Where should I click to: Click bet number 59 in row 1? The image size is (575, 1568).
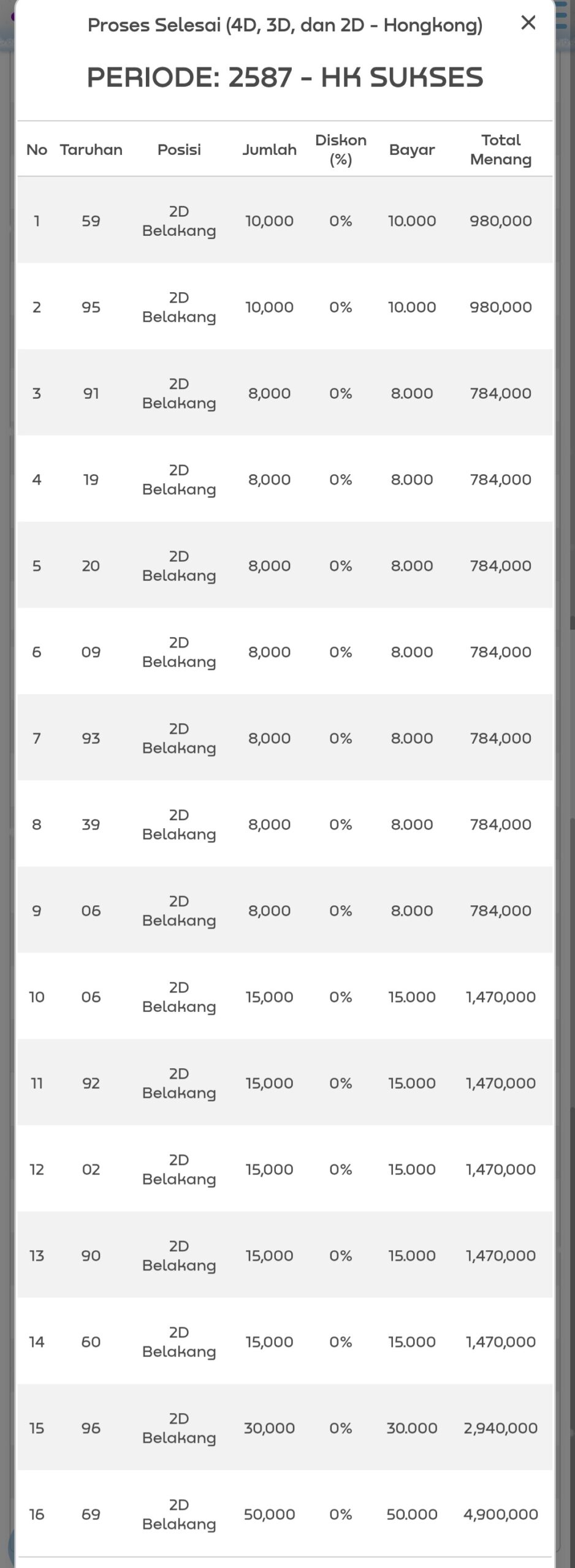(x=91, y=221)
